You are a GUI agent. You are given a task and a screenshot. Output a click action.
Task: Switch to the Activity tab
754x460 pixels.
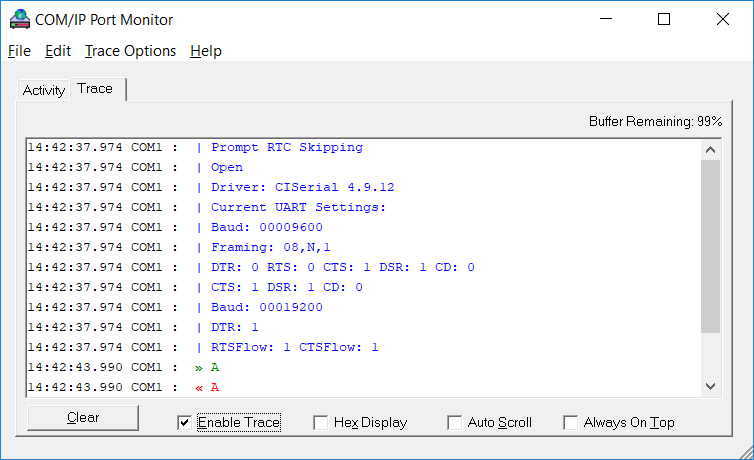click(x=44, y=90)
